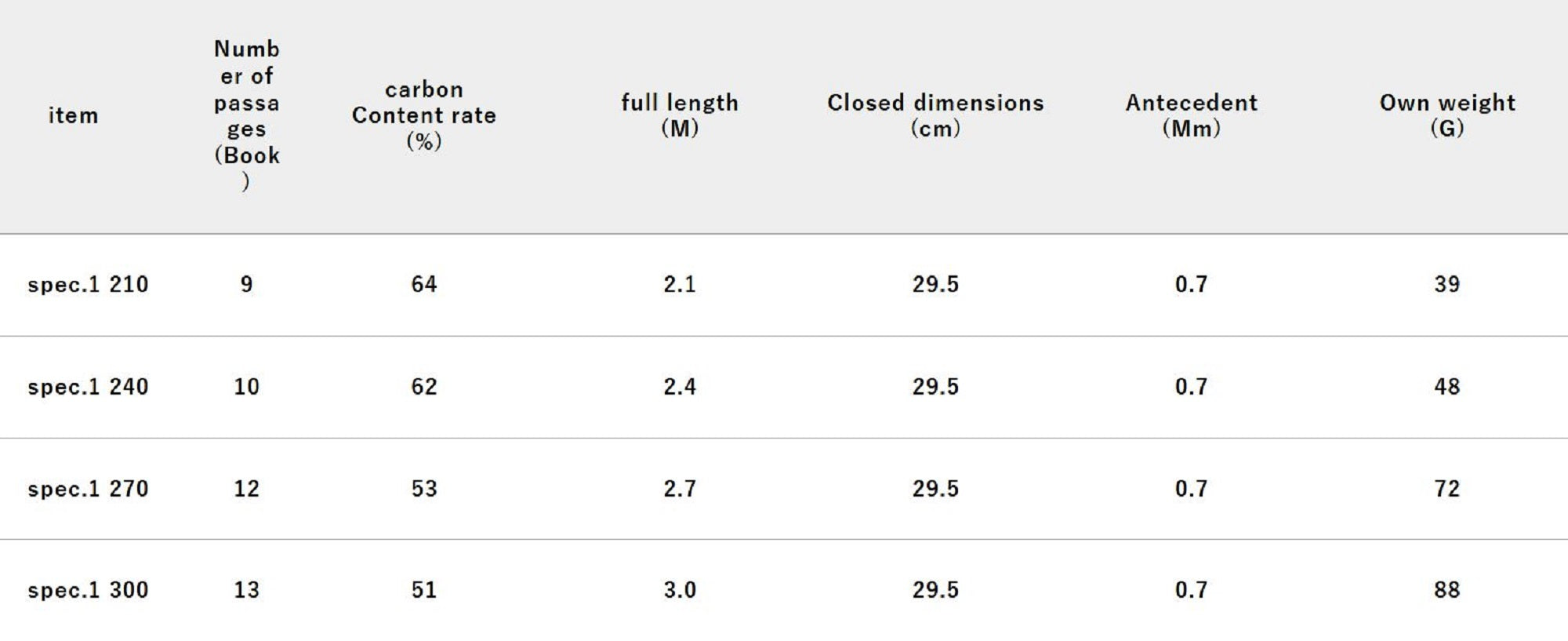
Task: Click the "Own weight (G)" column header
Action: pyautogui.click(x=1446, y=115)
